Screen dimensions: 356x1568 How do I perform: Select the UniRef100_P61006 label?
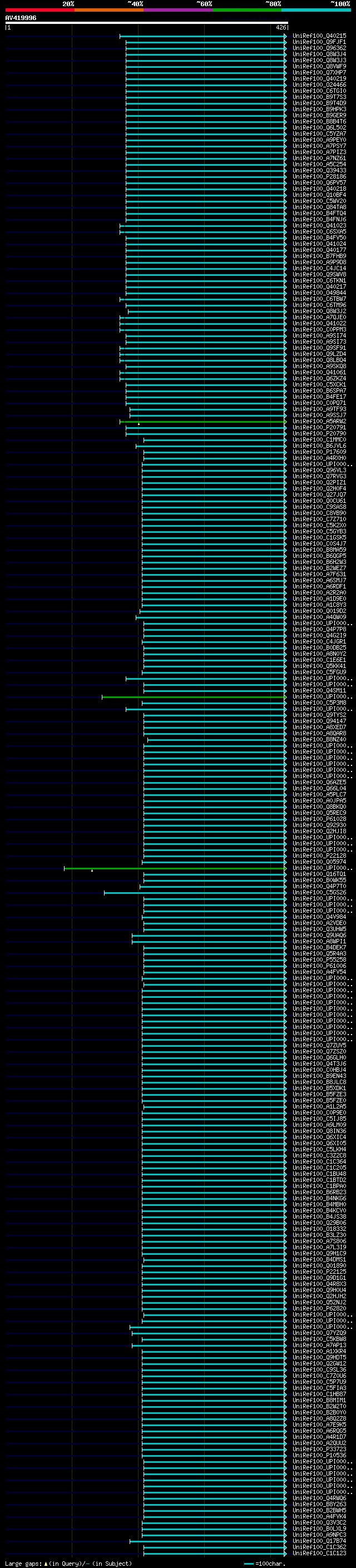319,966
